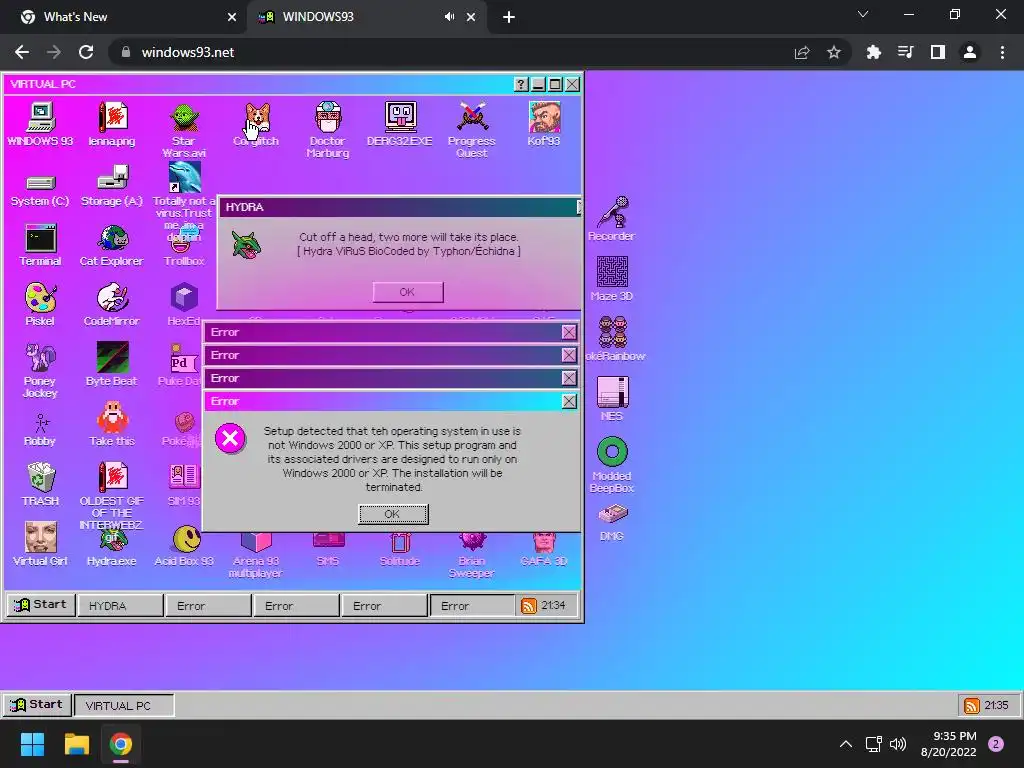
Task: Open the Kof93 icon
Action: pos(544,118)
